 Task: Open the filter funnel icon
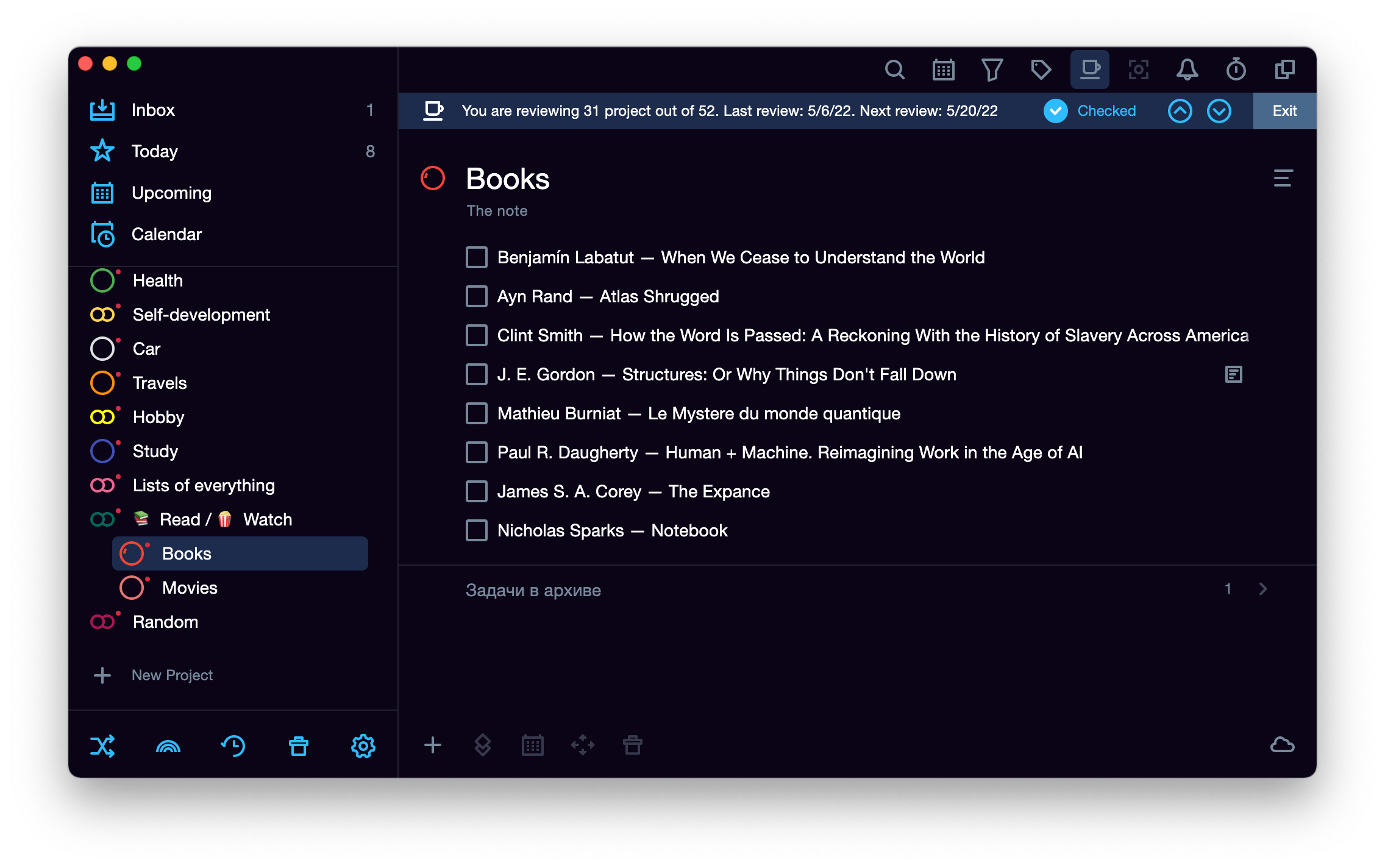(x=992, y=70)
